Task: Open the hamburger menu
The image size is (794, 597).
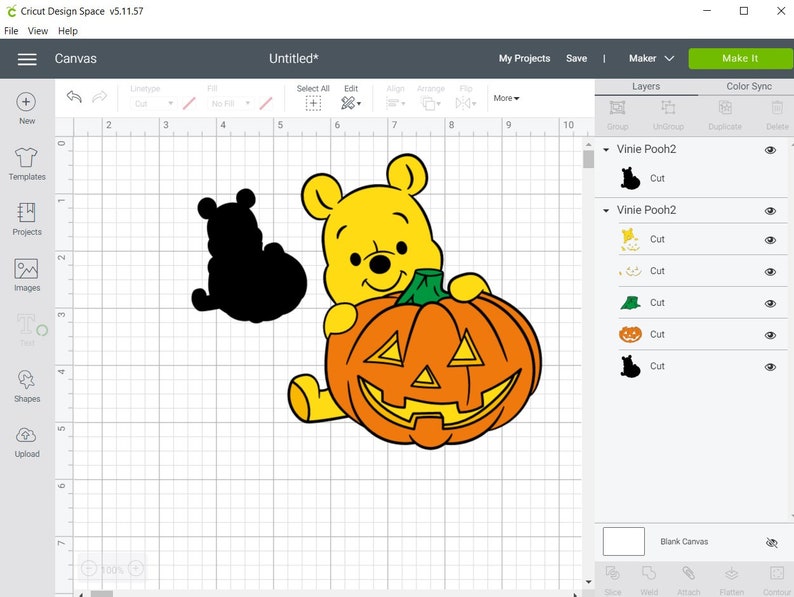Action: (27, 59)
